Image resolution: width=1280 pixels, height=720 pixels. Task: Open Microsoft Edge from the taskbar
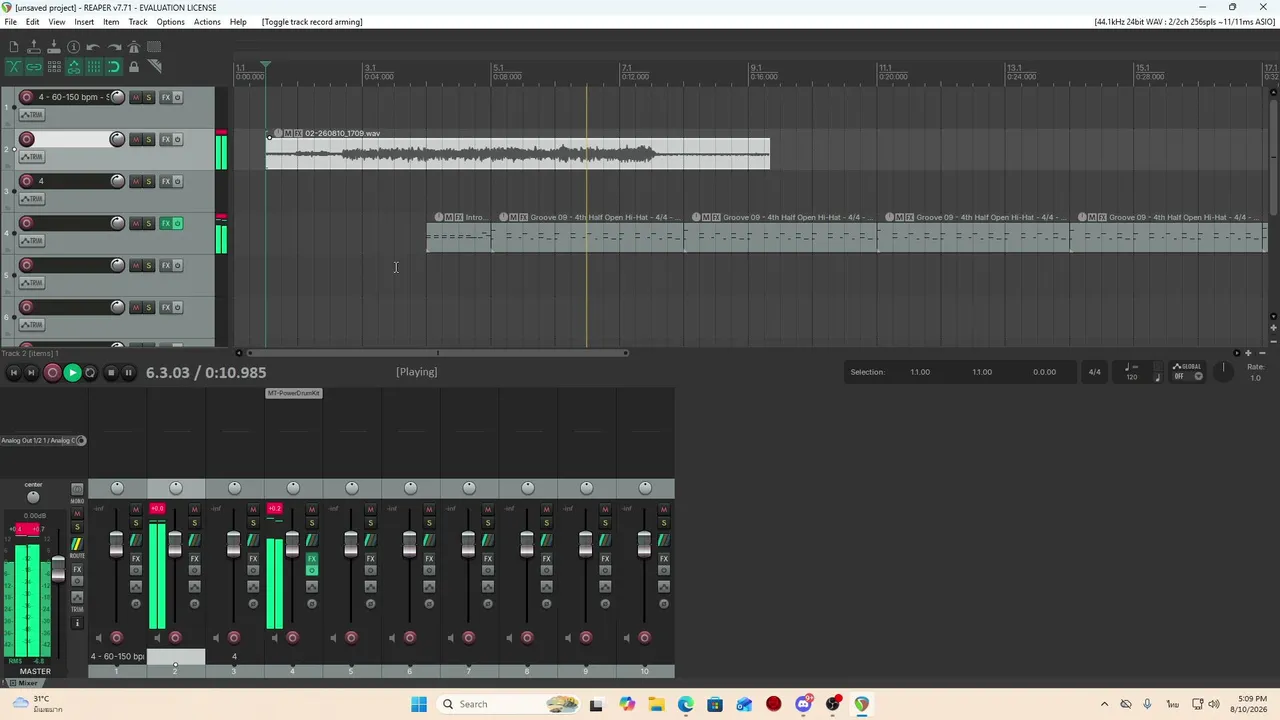[685, 704]
